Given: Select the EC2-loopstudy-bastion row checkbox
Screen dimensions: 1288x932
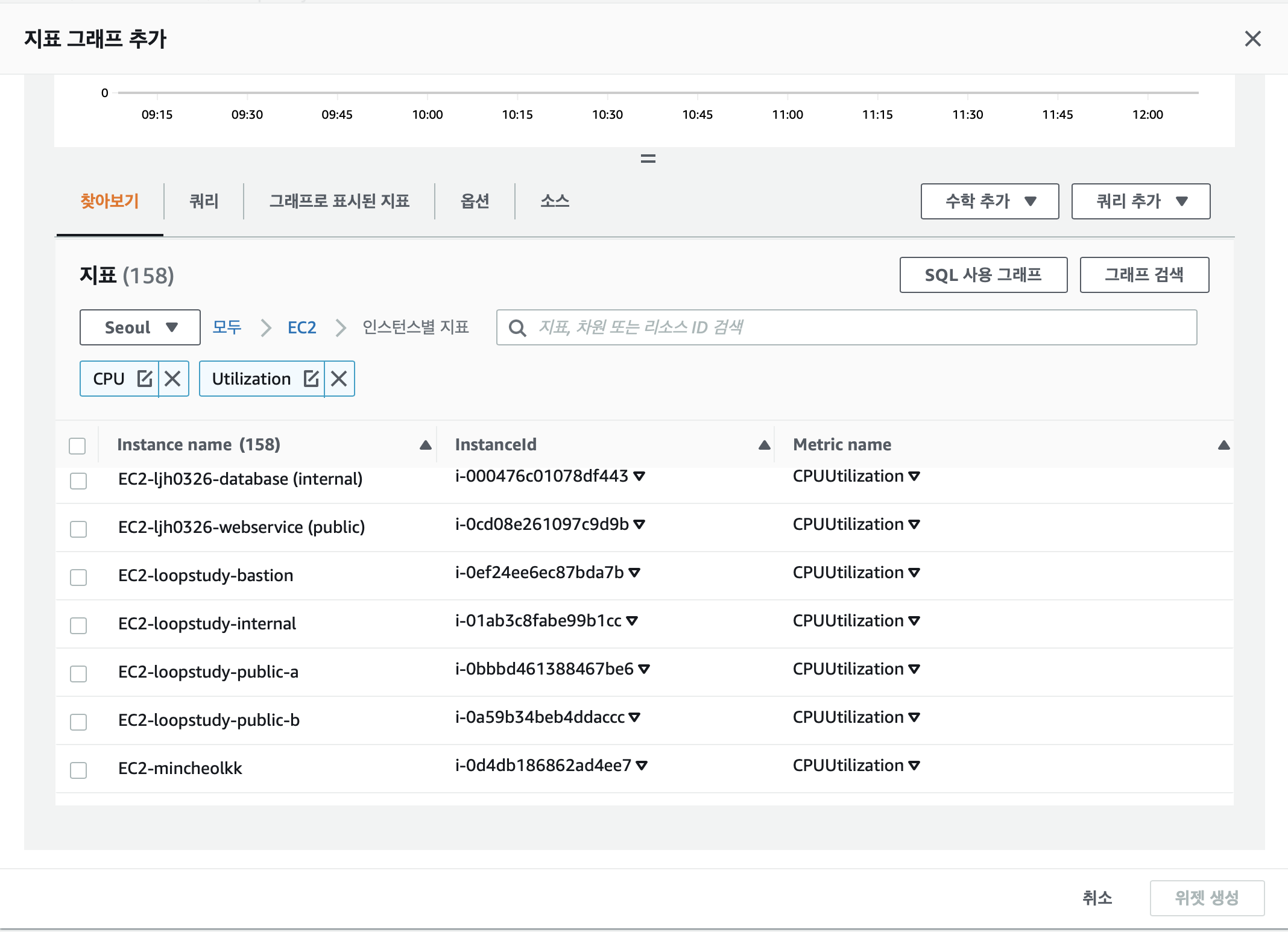Looking at the screenshot, I should click(78, 577).
